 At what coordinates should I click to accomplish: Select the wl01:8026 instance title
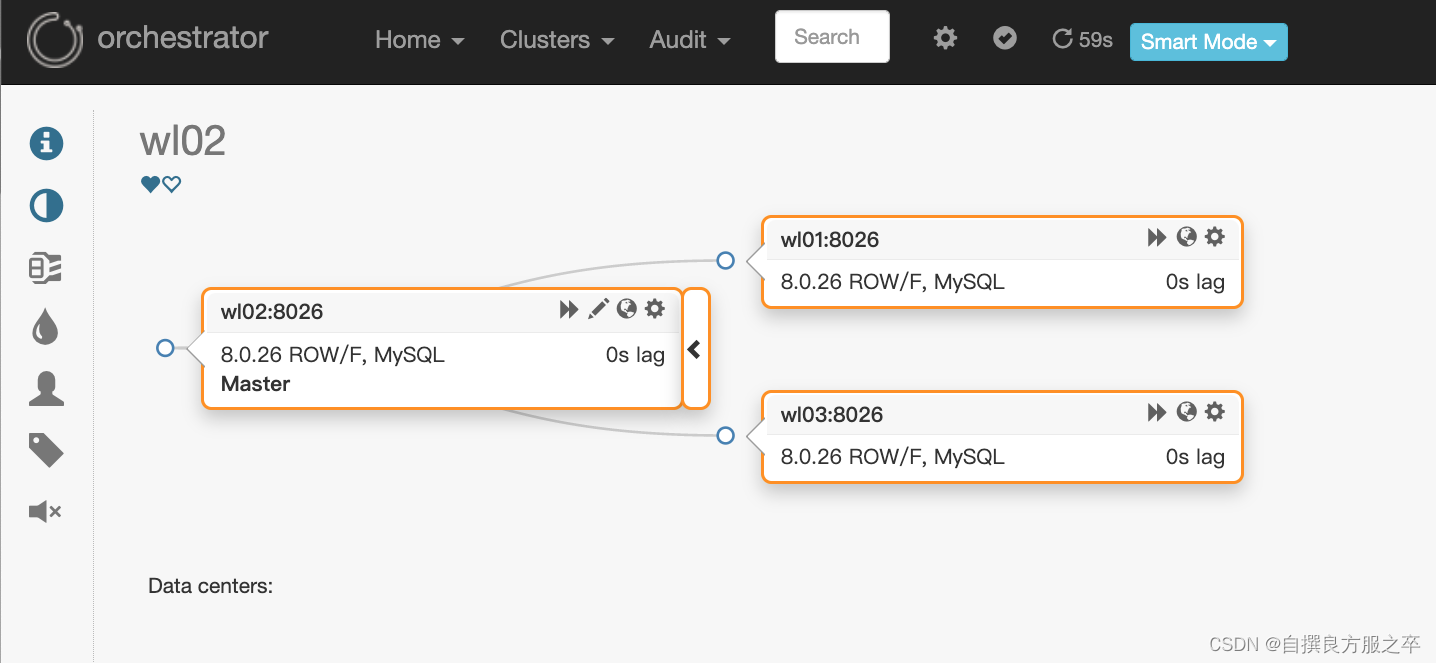[x=830, y=239]
